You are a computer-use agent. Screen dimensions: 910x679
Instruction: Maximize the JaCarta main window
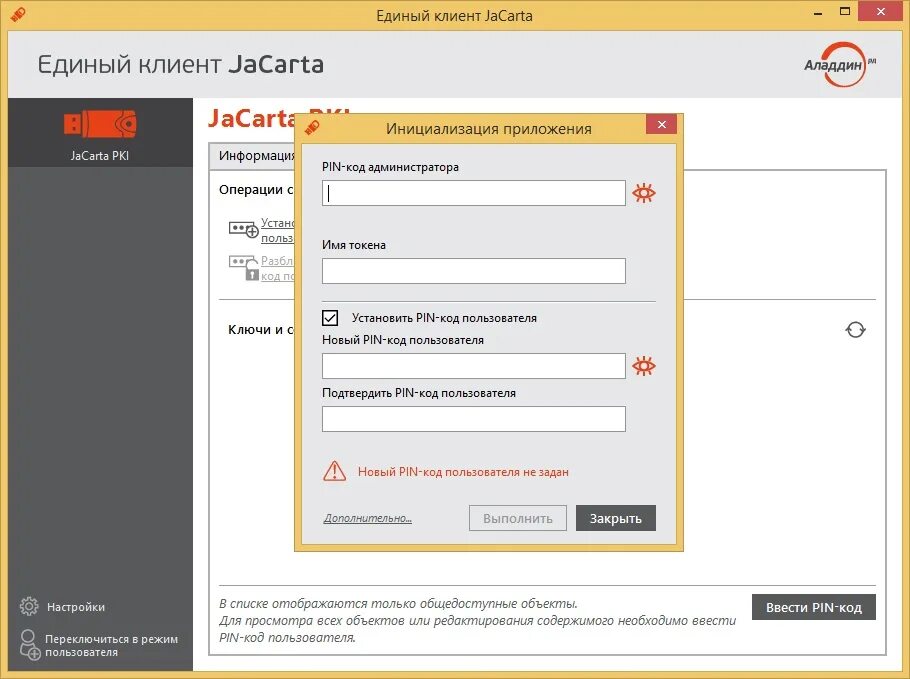click(x=845, y=12)
